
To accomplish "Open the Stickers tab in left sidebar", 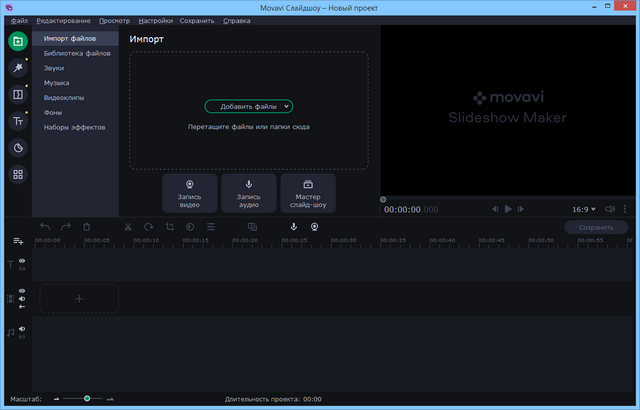I will [x=17, y=148].
